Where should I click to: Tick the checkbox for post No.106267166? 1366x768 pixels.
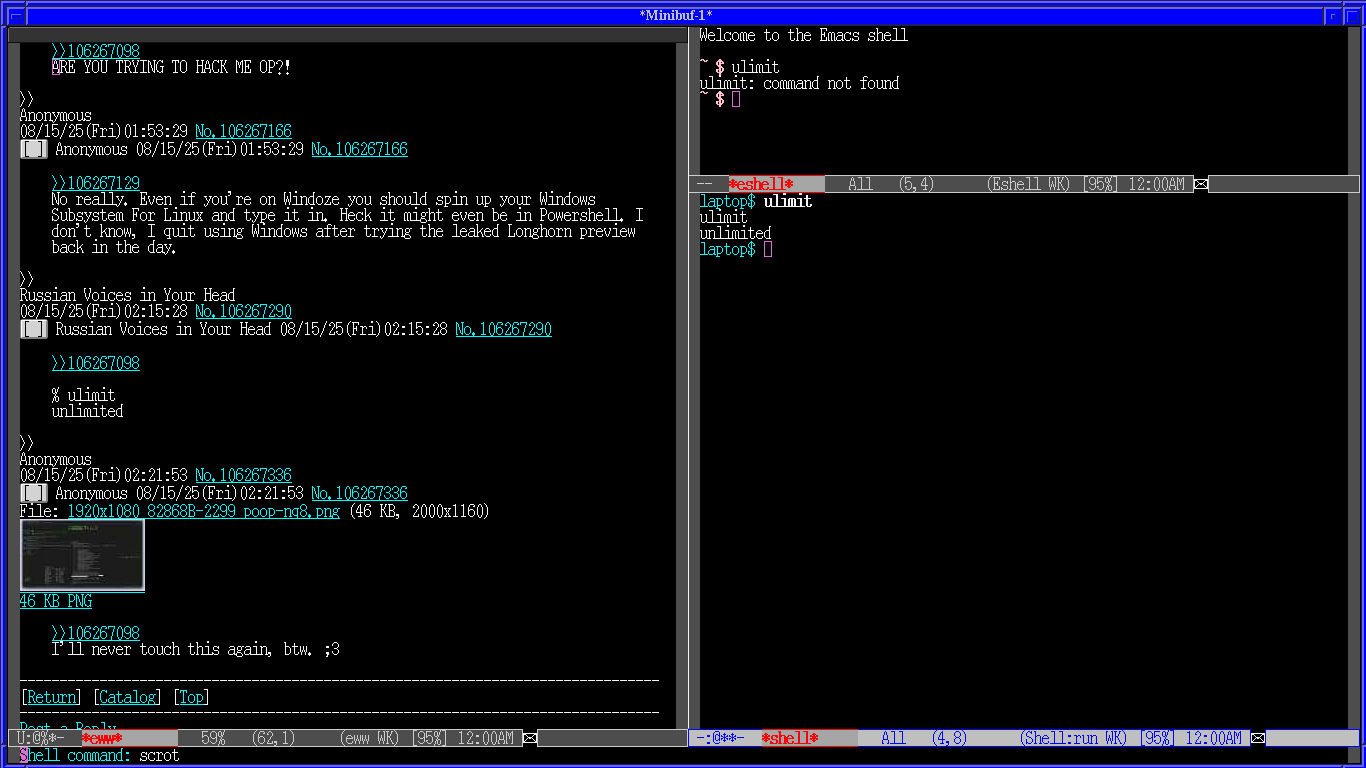pyautogui.click(x=34, y=150)
